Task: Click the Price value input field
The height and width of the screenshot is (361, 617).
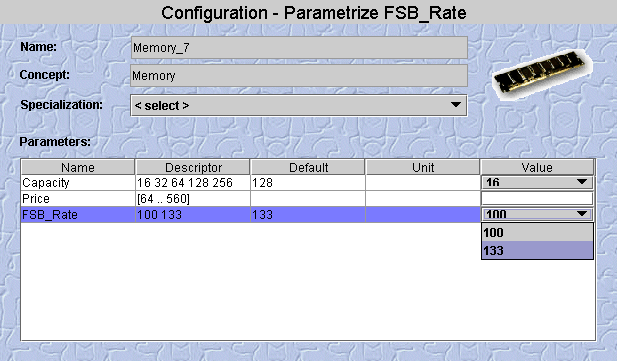Action: coord(537,198)
